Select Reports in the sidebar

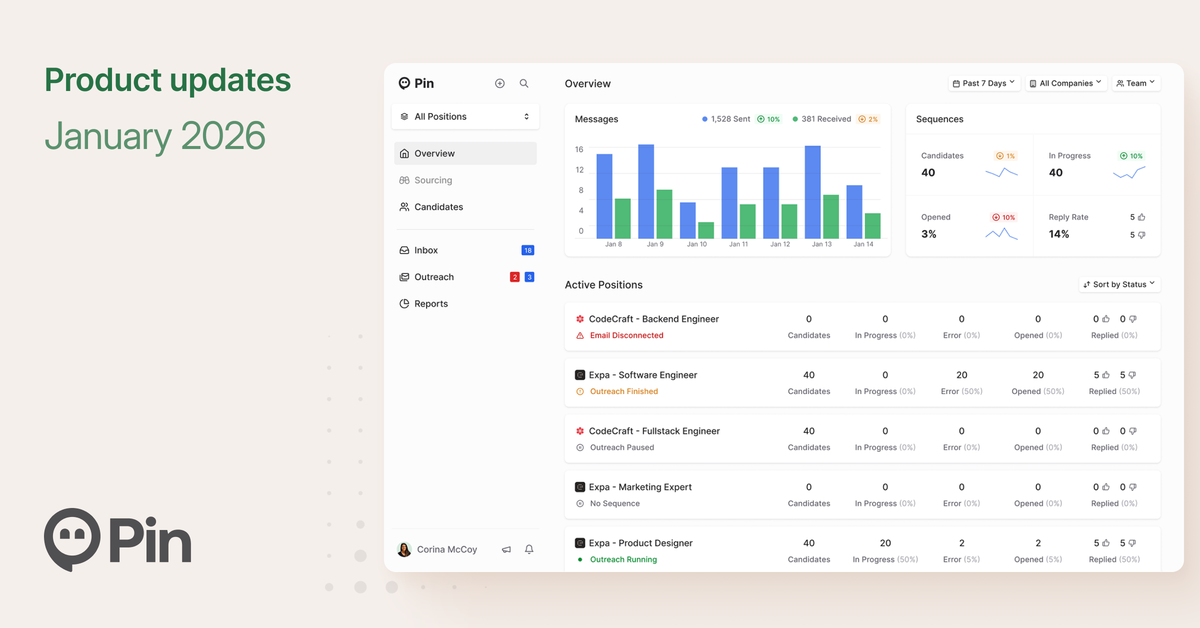(x=429, y=303)
